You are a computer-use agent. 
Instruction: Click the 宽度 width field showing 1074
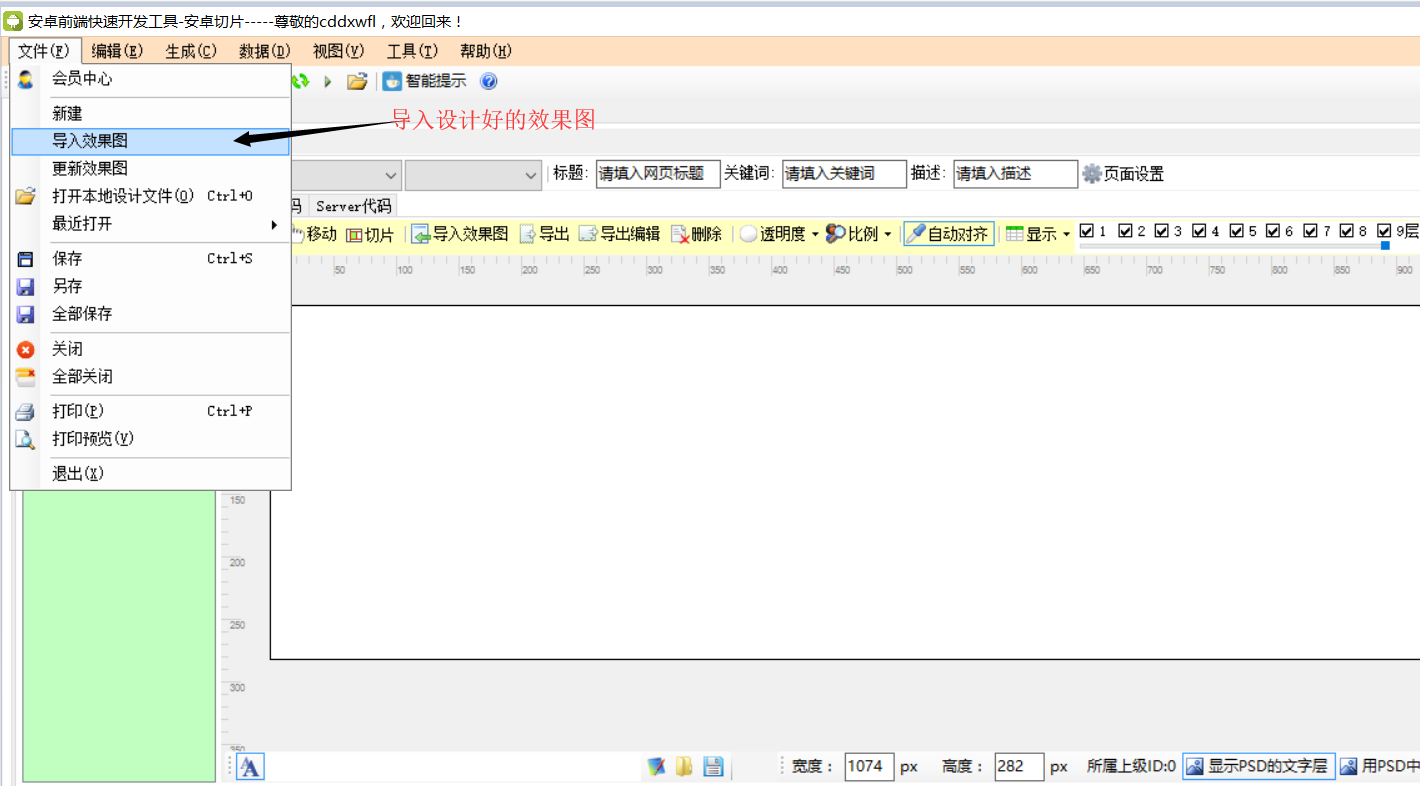coord(869,767)
